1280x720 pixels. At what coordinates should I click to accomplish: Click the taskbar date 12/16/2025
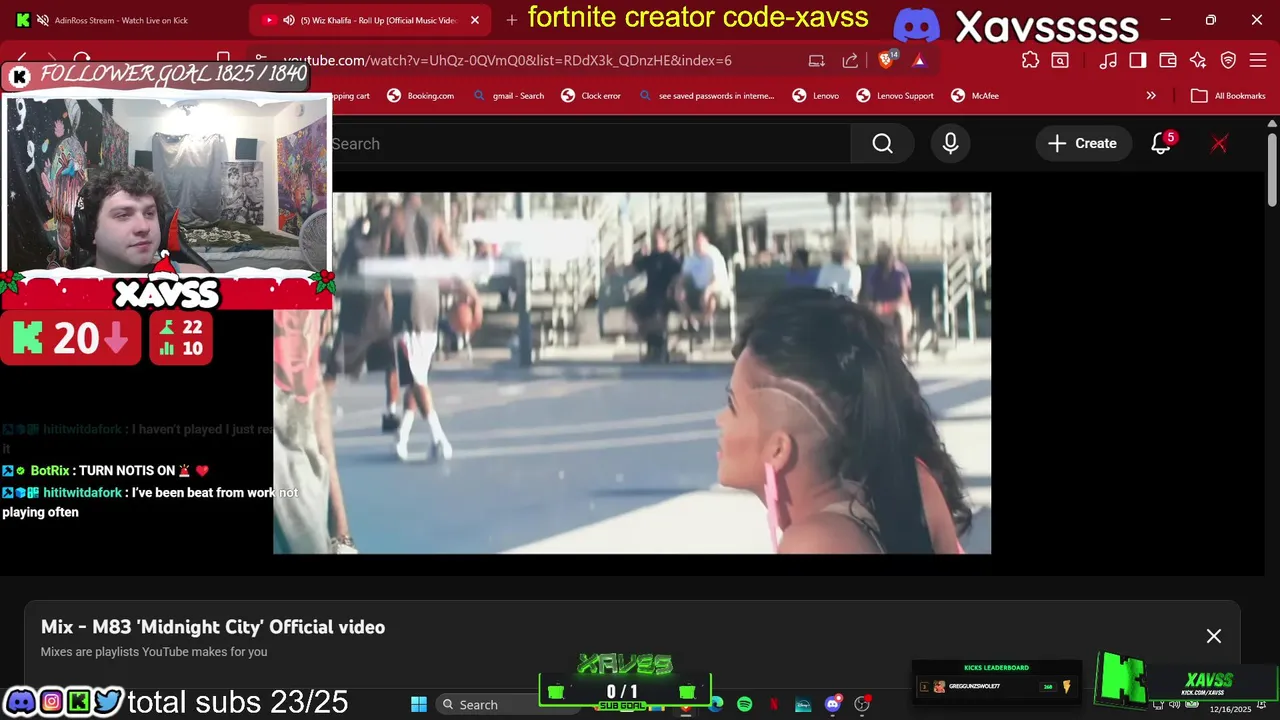pos(1229,709)
